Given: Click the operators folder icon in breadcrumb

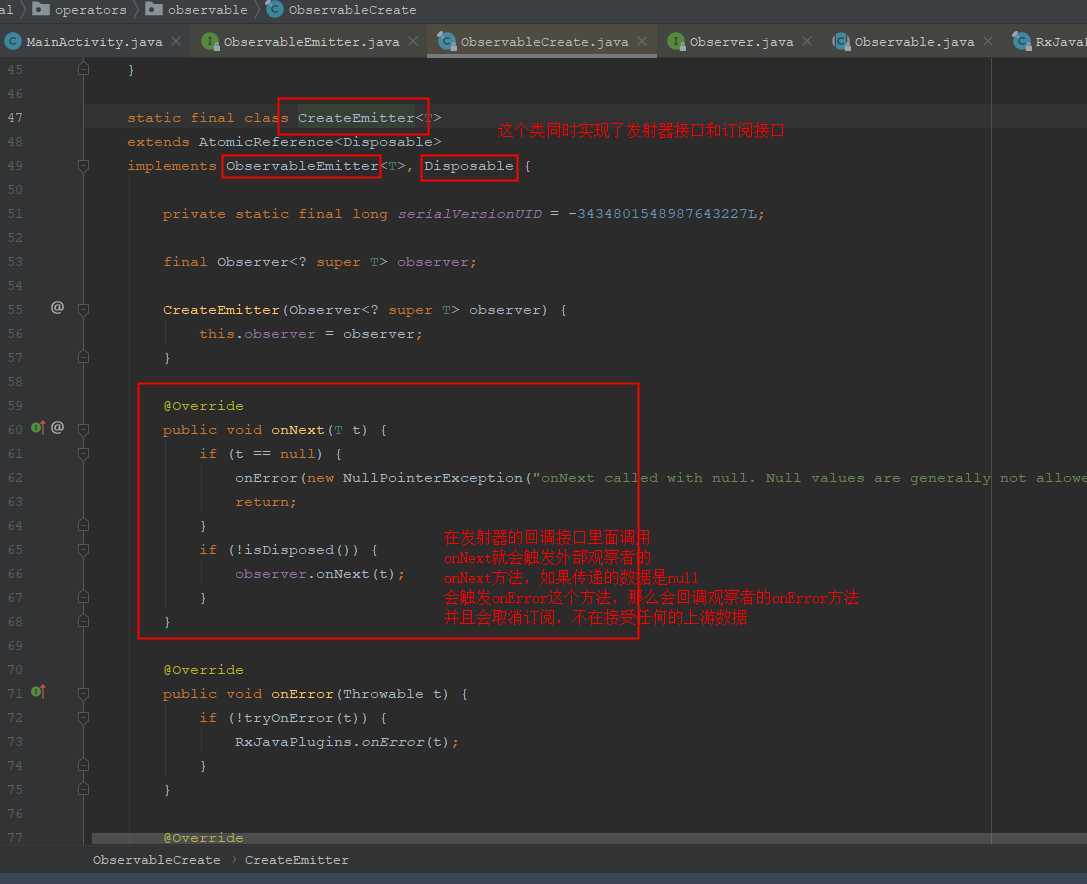Looking at the screenshot, I should 41,10.
